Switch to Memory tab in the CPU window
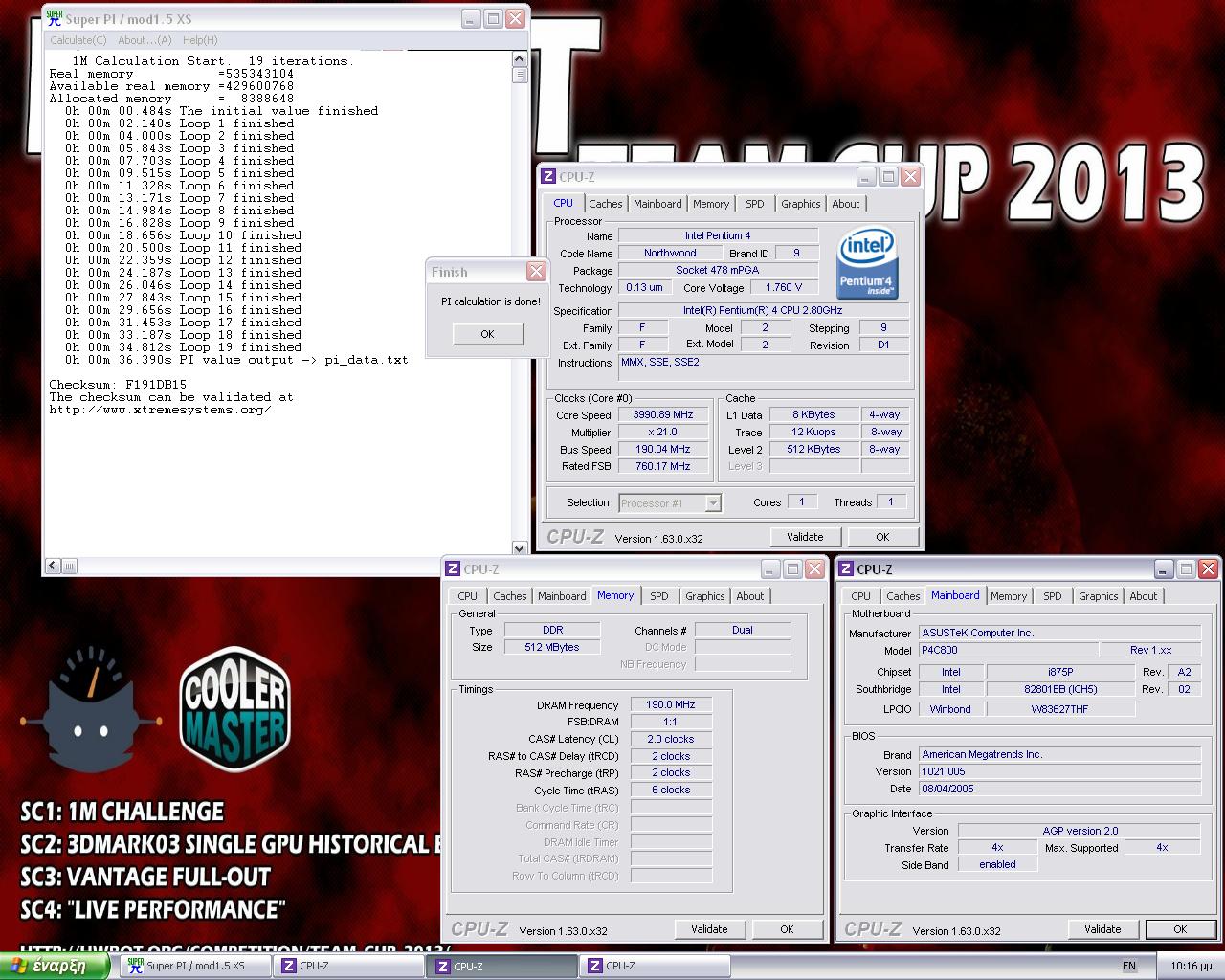1225x980 pixels. click(711, 204)
